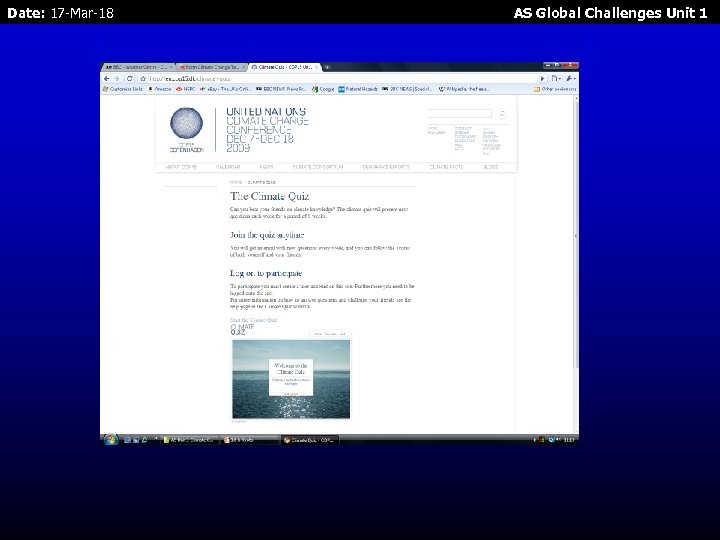Click The Climate Quiz page heading
This screenshot has height=540, width=720.
tap(270, 196)
